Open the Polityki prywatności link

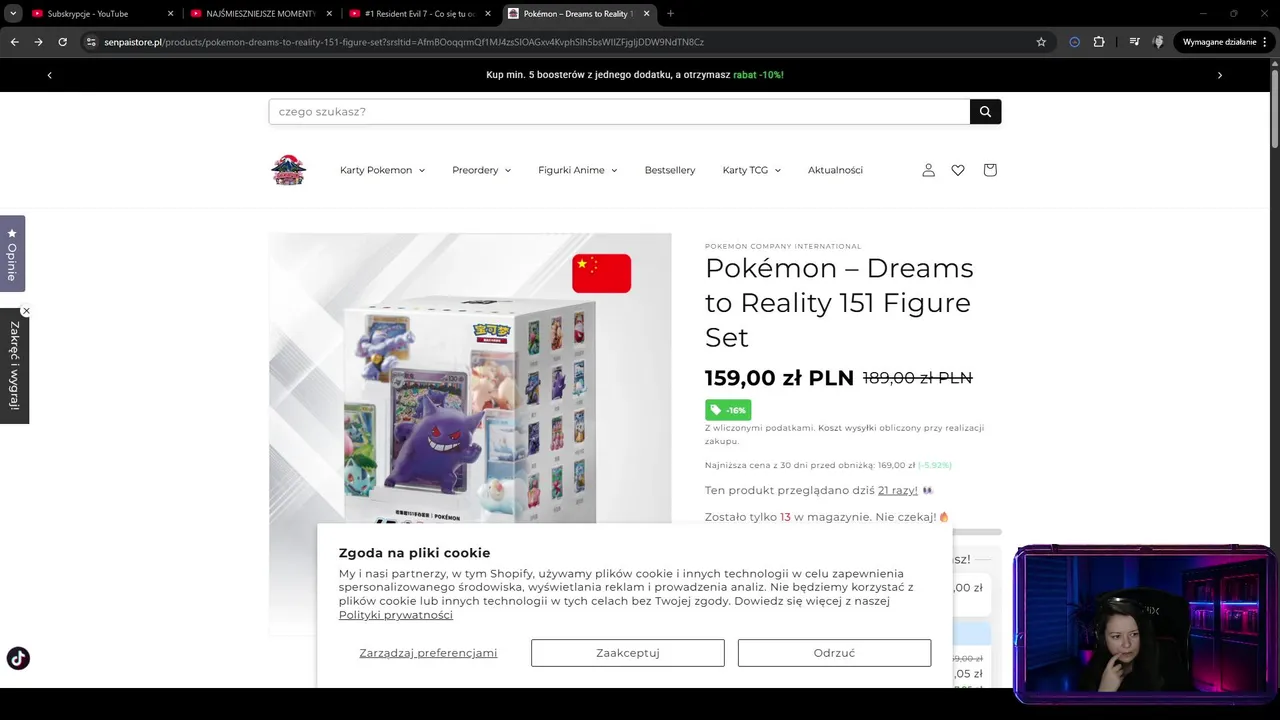396,615
